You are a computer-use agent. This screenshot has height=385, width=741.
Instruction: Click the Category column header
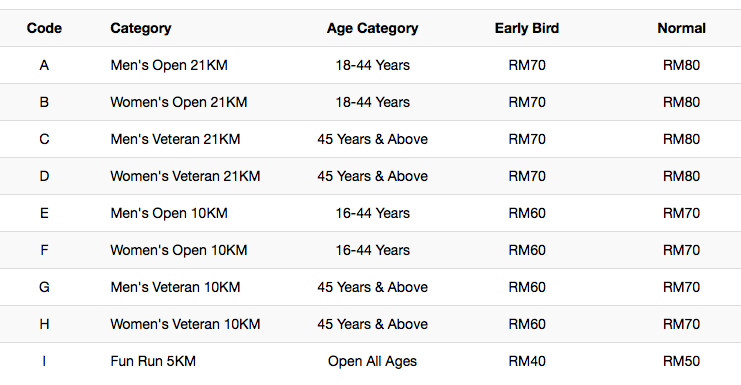pyautogui.click(x=141, y=28)
